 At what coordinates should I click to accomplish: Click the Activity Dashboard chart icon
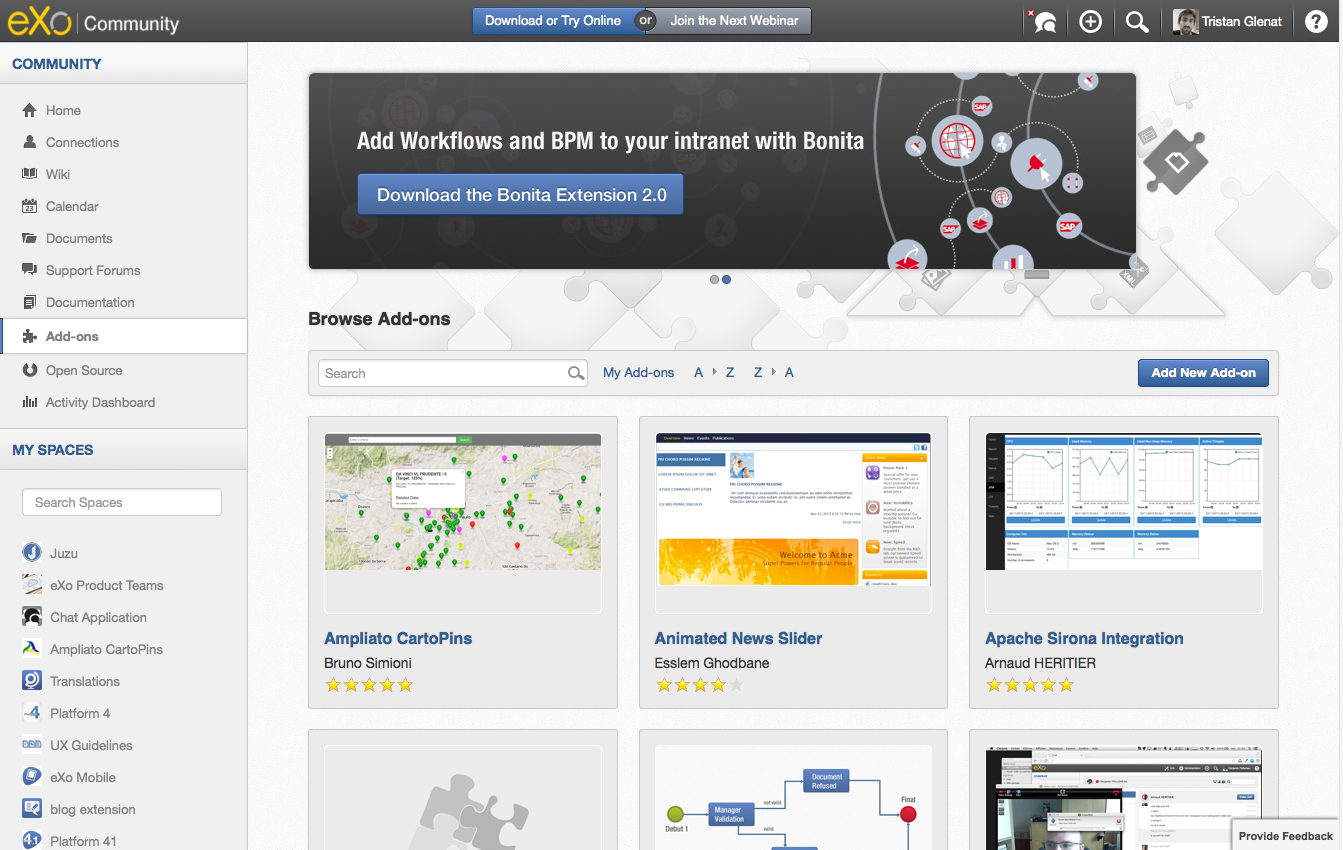pos(29,402)
